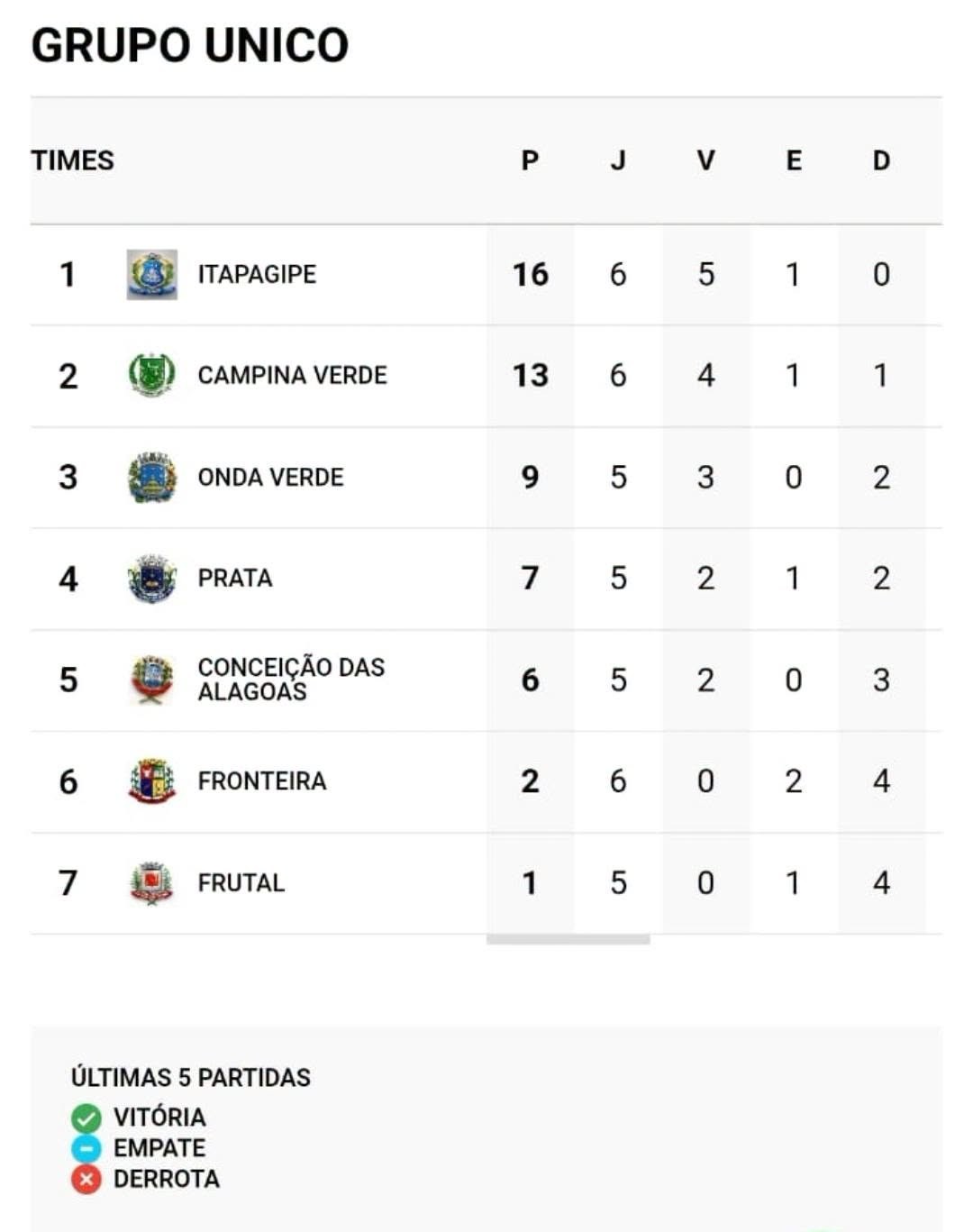Click the Fronteira team crest icon
973x1232 pixels.
pyautogui.click(x=151, y=781)
